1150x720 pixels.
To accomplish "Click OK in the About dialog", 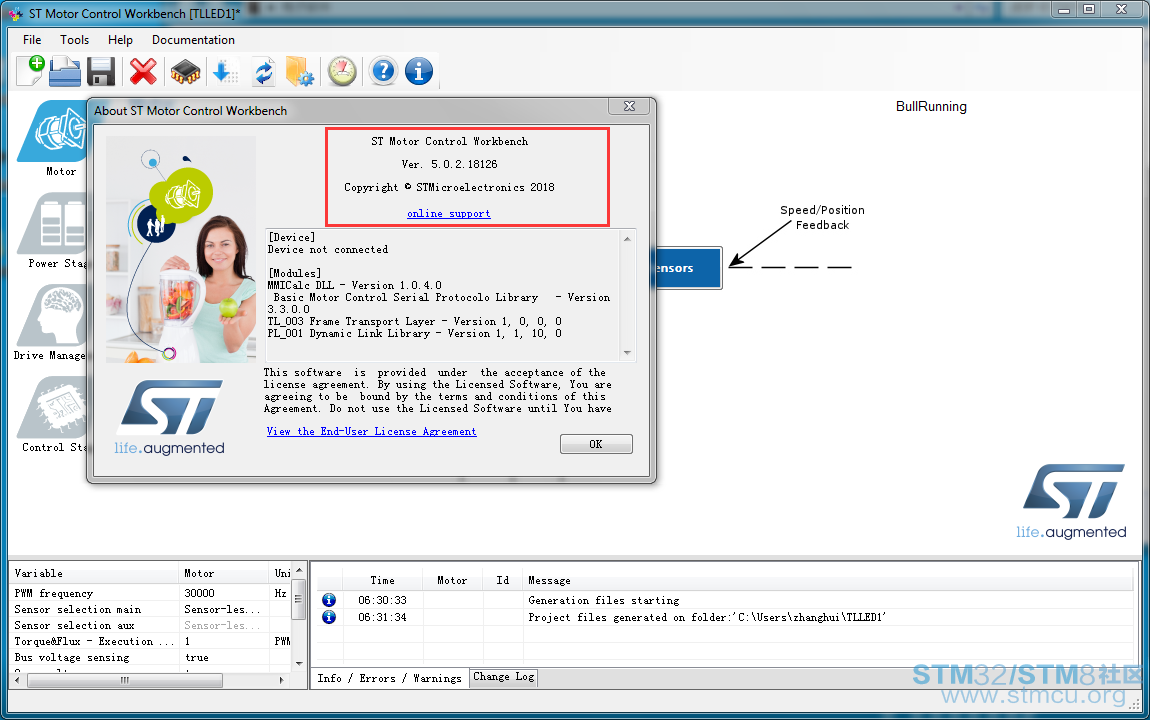I will click(x=596, y=444).
